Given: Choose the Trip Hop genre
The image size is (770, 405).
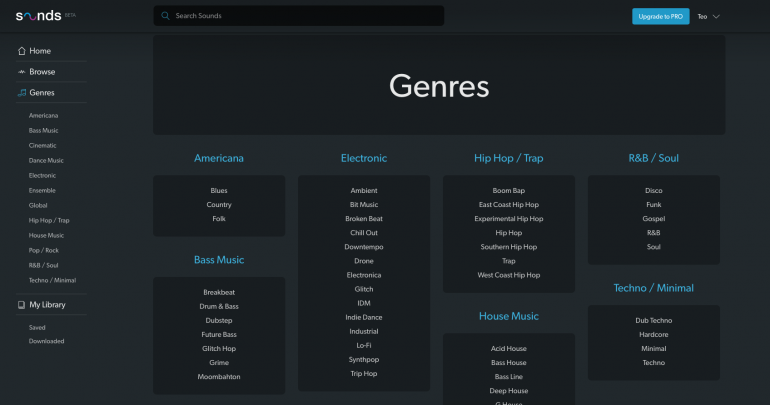Looking at the screenshot, I should click(364, 374).
